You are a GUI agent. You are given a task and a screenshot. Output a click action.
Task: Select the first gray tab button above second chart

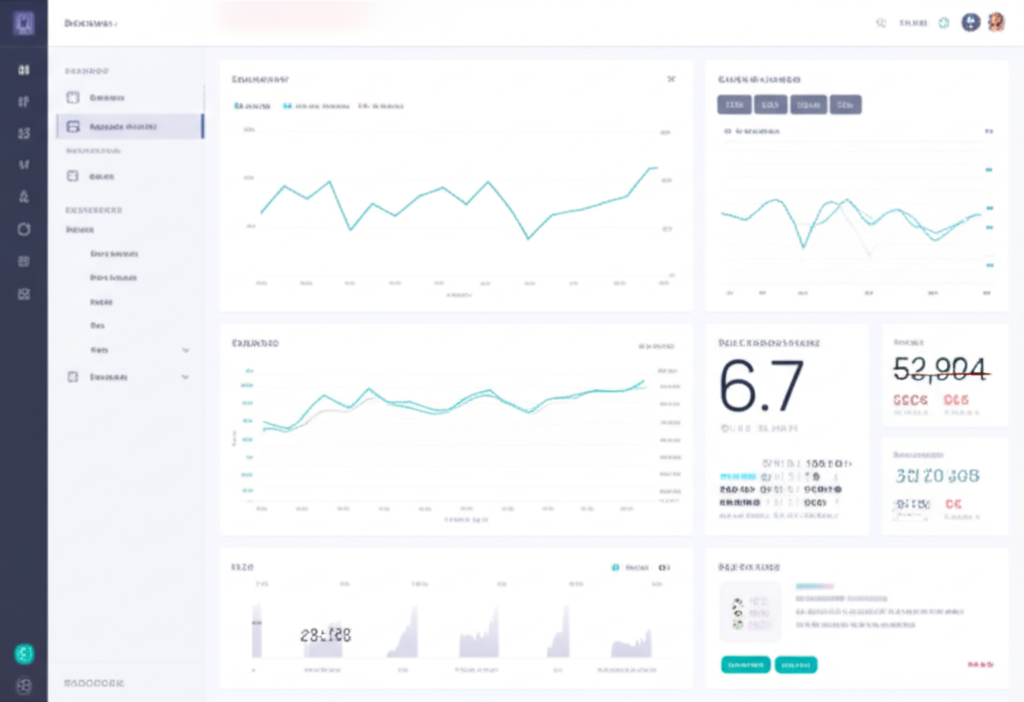point(735,104)
